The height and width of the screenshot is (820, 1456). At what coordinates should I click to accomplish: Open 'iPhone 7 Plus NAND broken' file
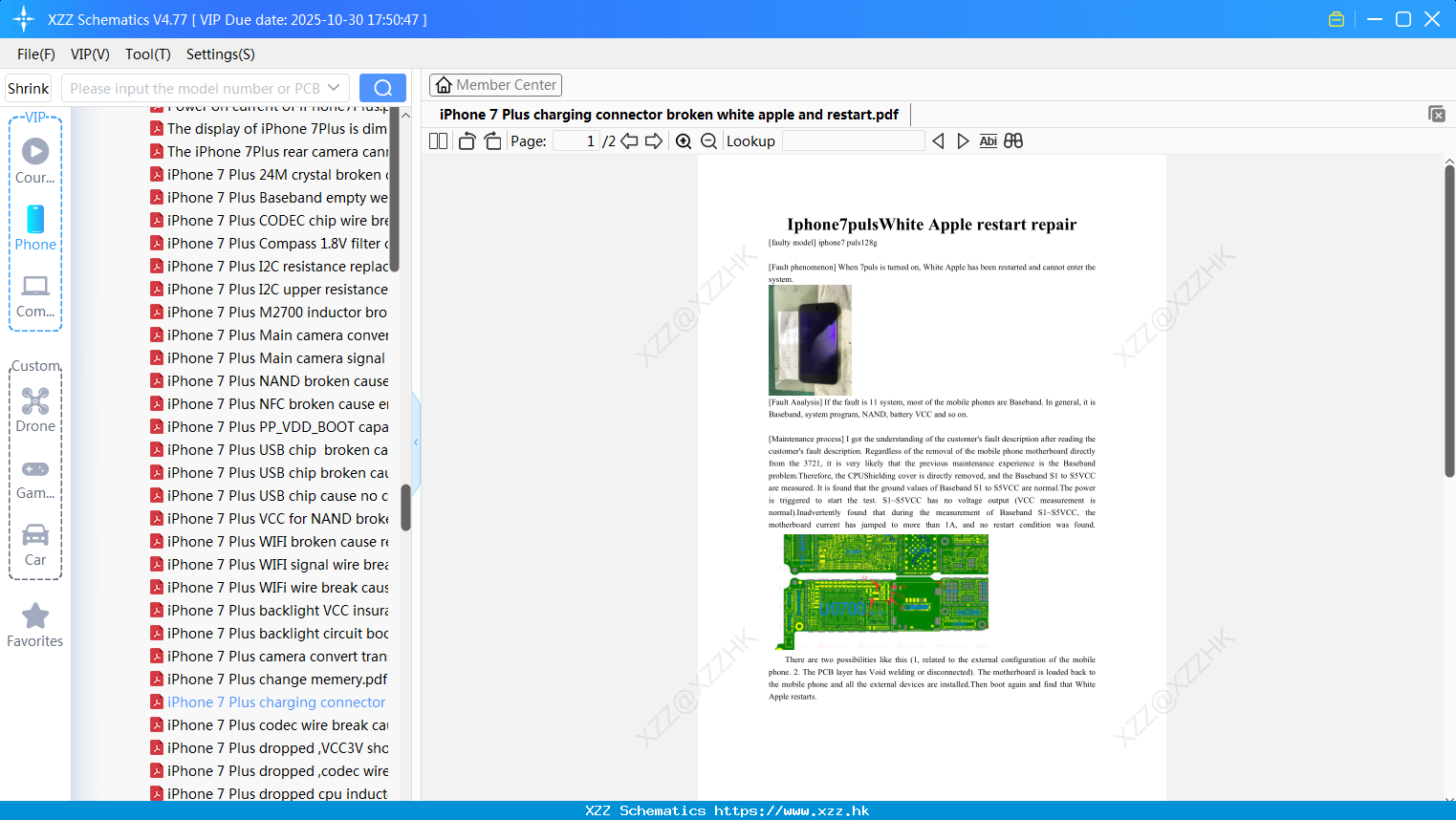270,381
